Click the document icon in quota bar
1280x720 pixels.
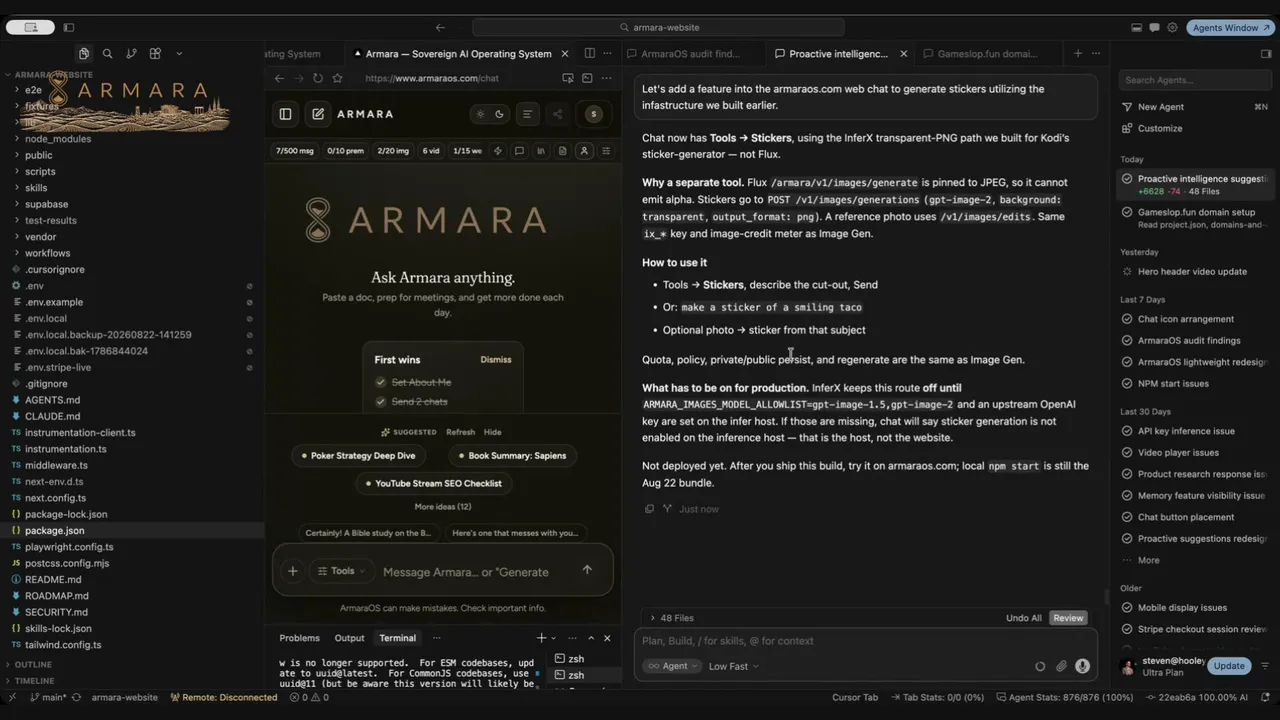[x=563, y=151]
